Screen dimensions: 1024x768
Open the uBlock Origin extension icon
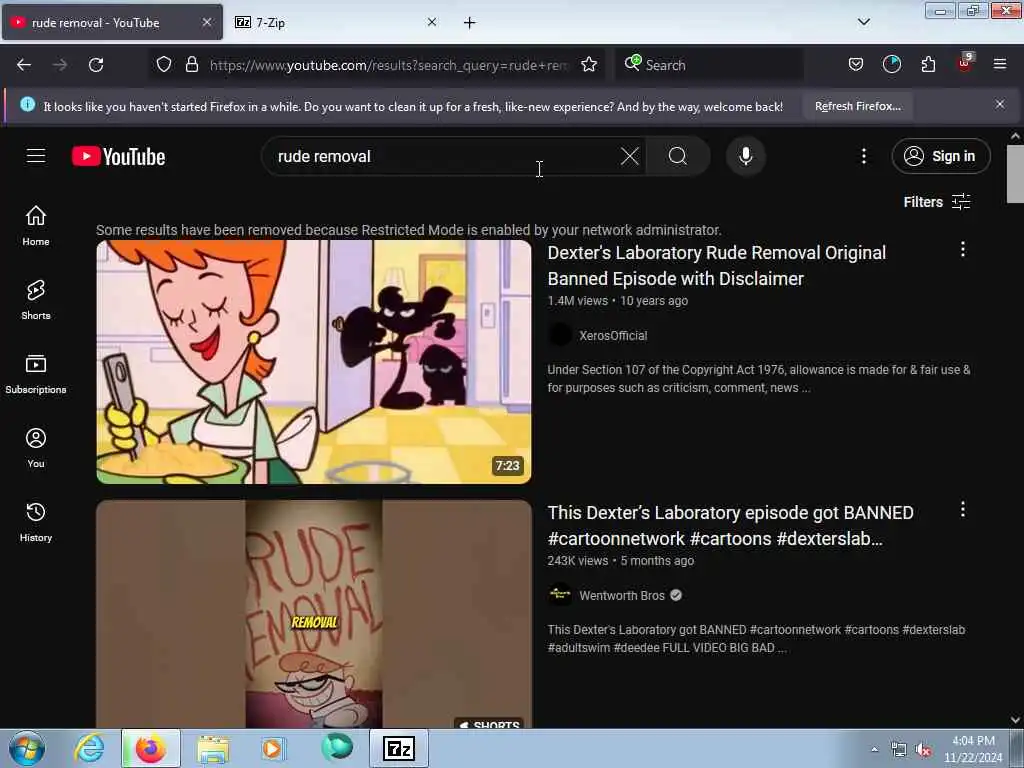click(x=965, y=63)
